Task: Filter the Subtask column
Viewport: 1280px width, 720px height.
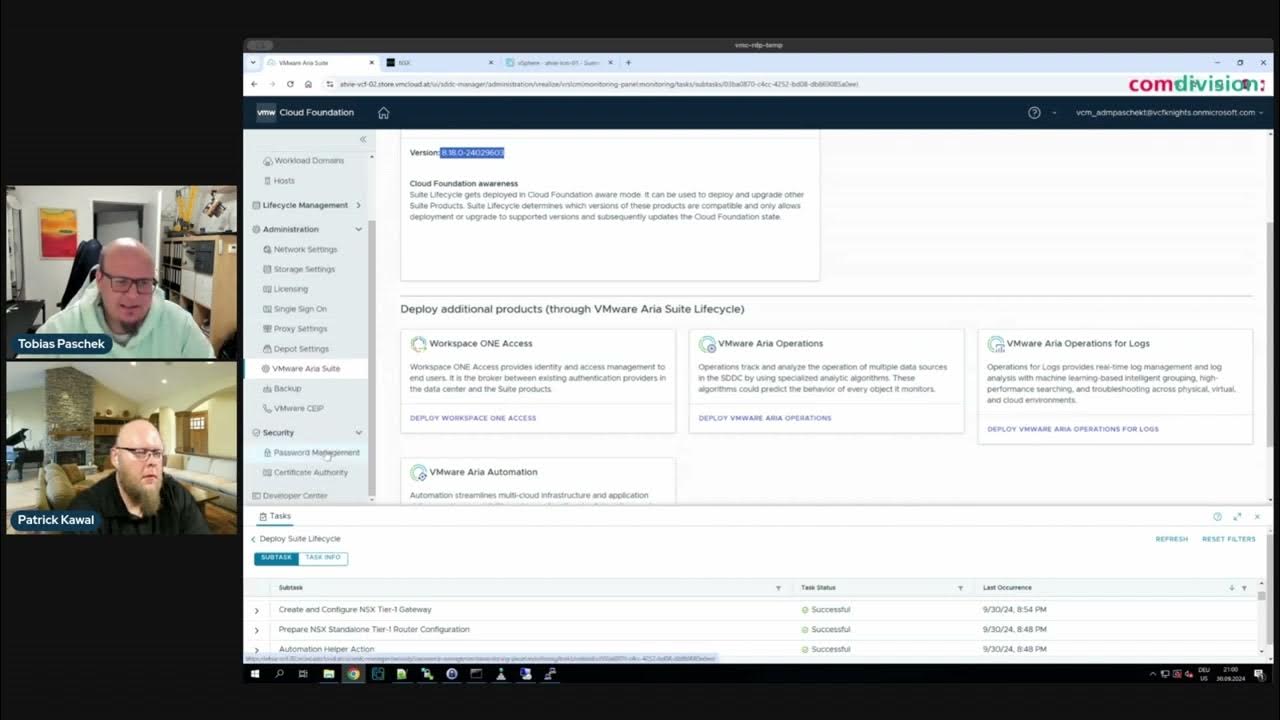Action: click(778, 588)
